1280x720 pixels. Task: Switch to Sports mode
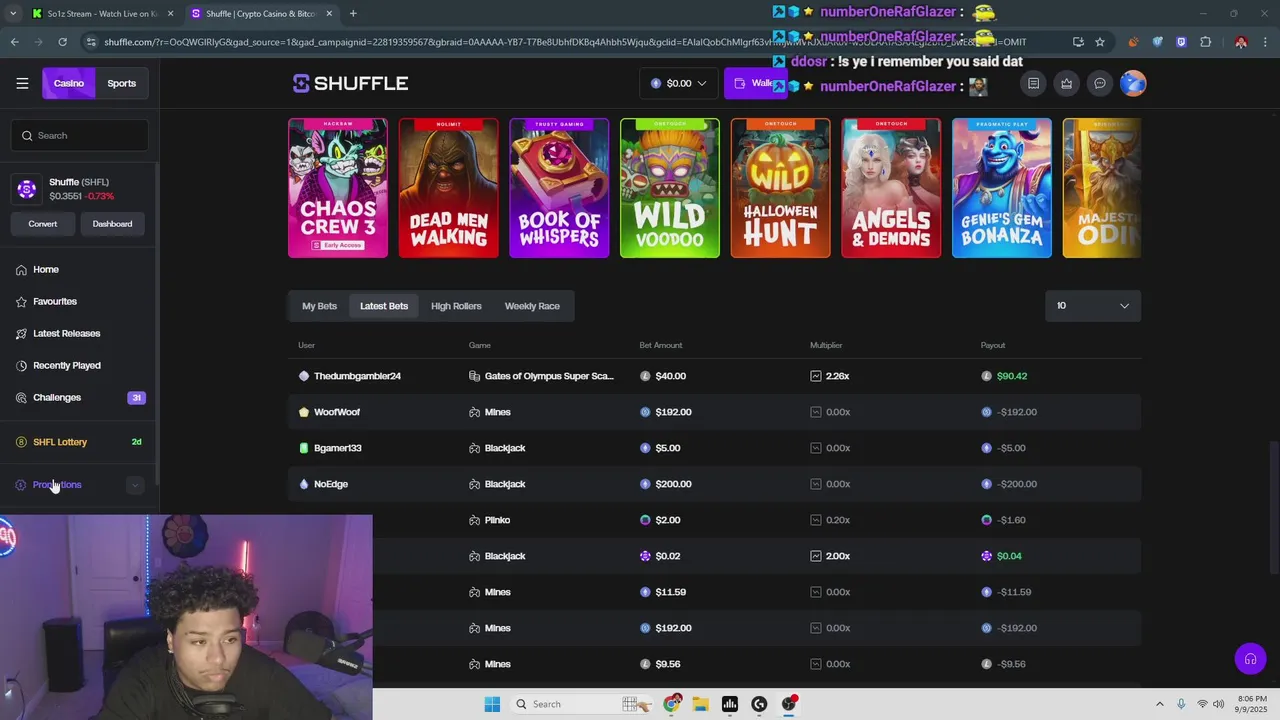click(x=122, y=83)
